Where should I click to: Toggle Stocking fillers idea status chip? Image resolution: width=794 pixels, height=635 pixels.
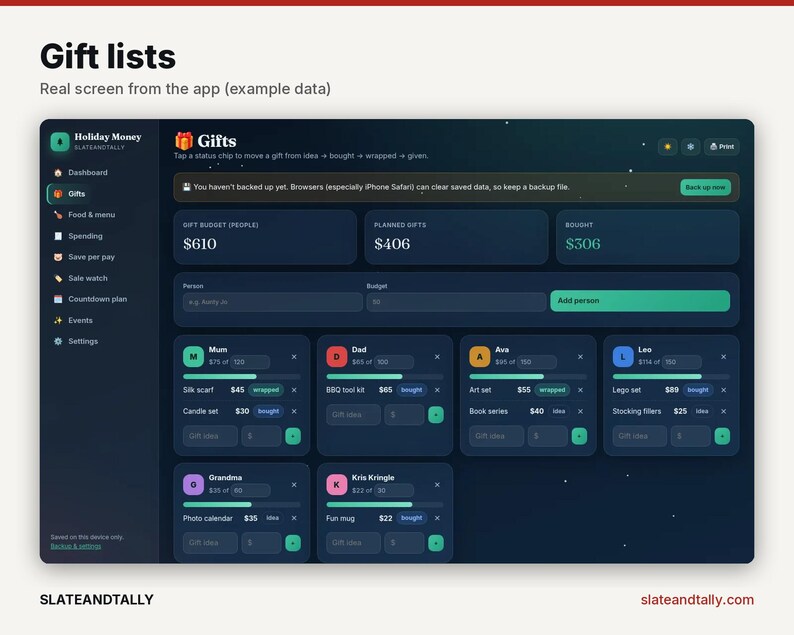[x=702, y=411]
